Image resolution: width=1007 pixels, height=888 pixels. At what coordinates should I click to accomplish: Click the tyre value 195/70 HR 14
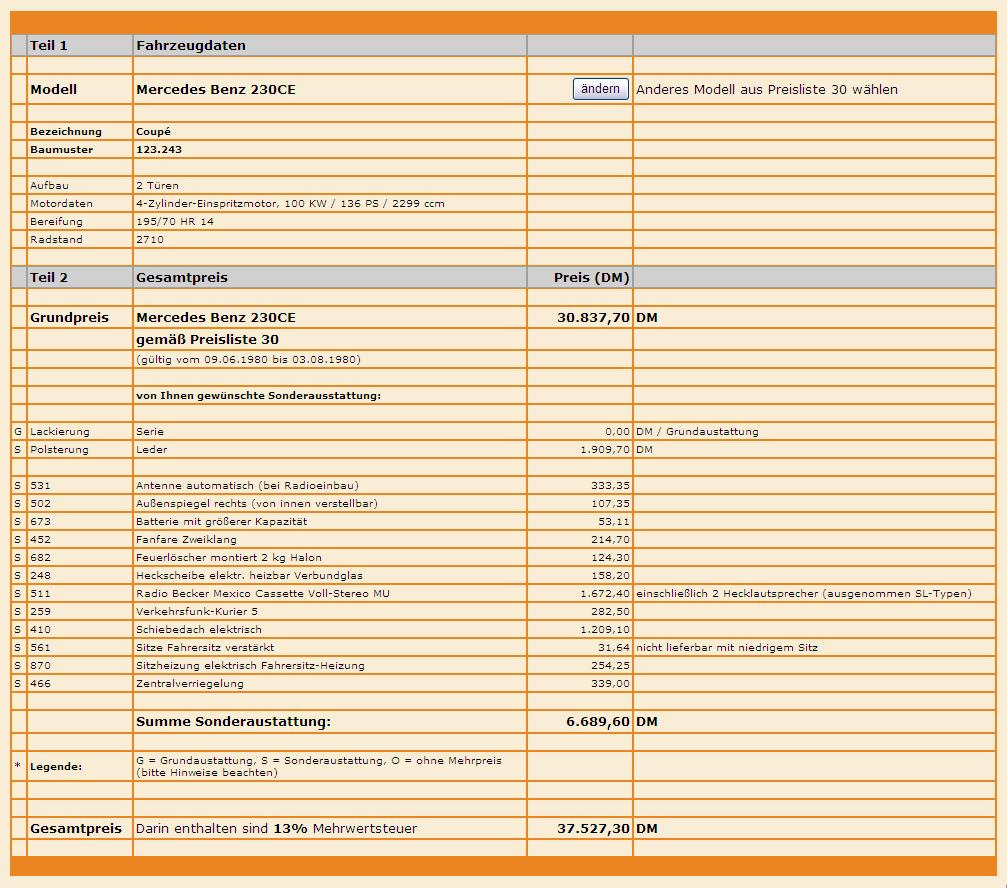[175, 222]
